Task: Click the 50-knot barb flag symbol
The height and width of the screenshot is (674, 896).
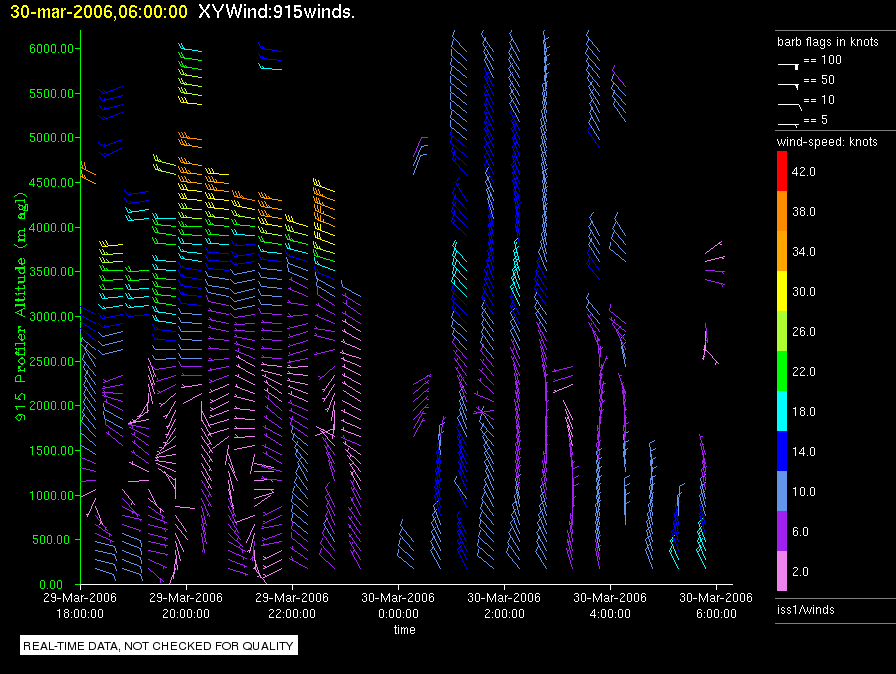Action: (x=789, y=82)
